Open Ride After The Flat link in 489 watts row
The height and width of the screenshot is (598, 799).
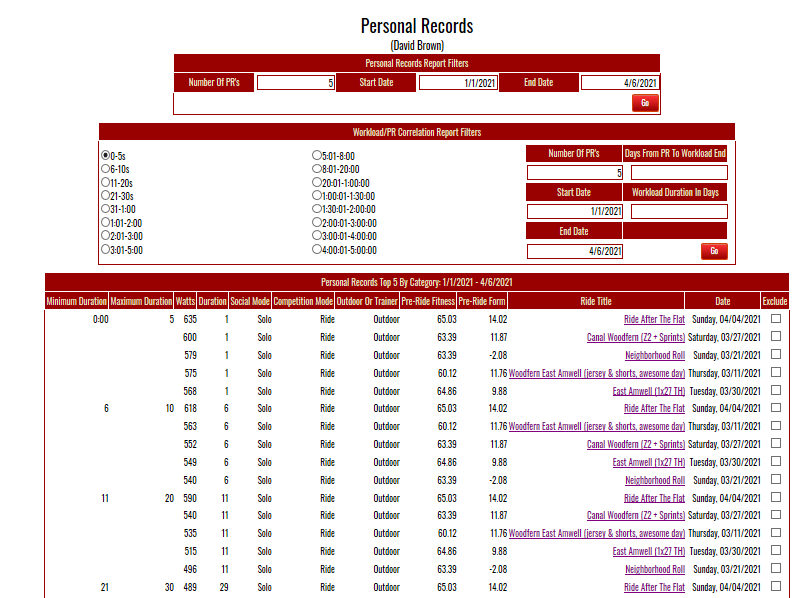pos(654,587)
